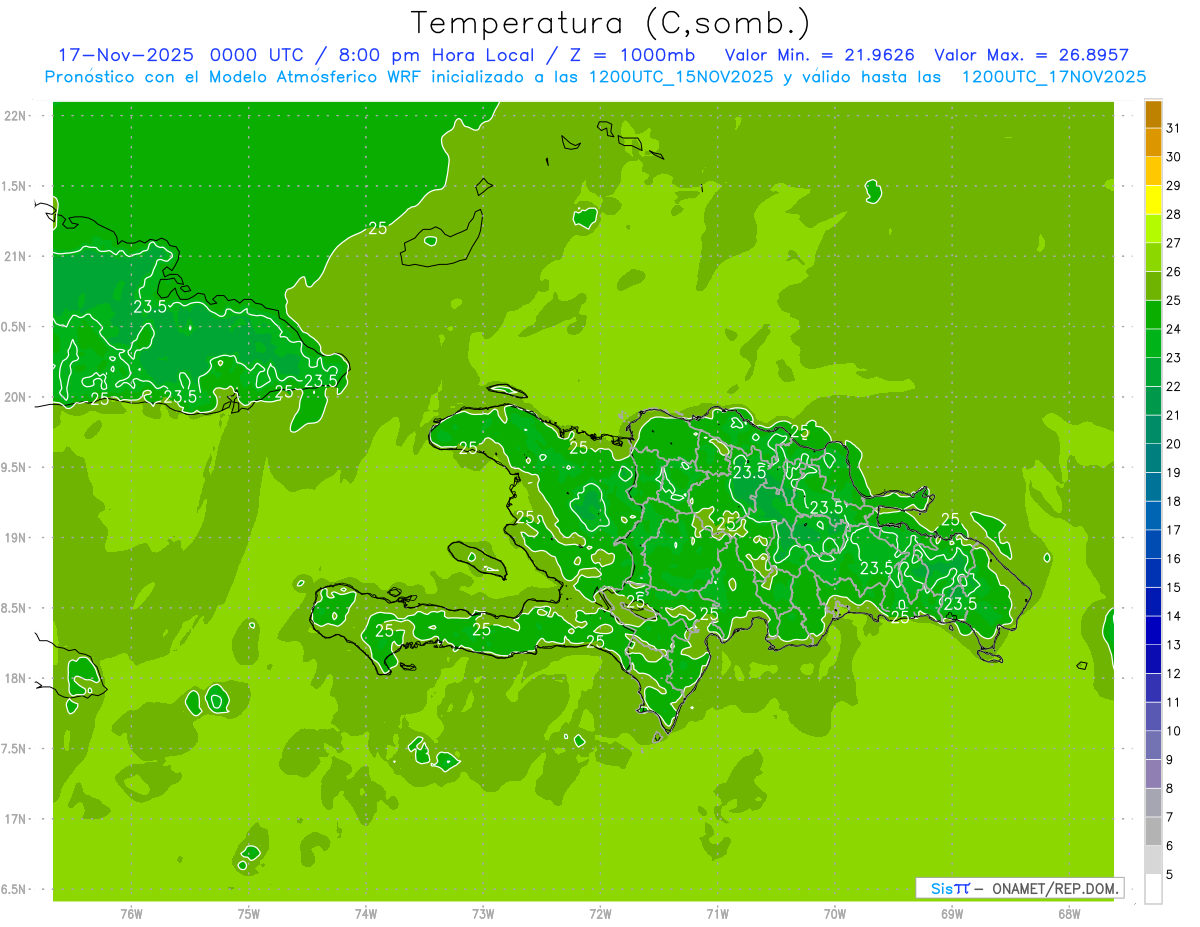Click 'Valor Max. = 26.8957' text

coord(1031,55)
